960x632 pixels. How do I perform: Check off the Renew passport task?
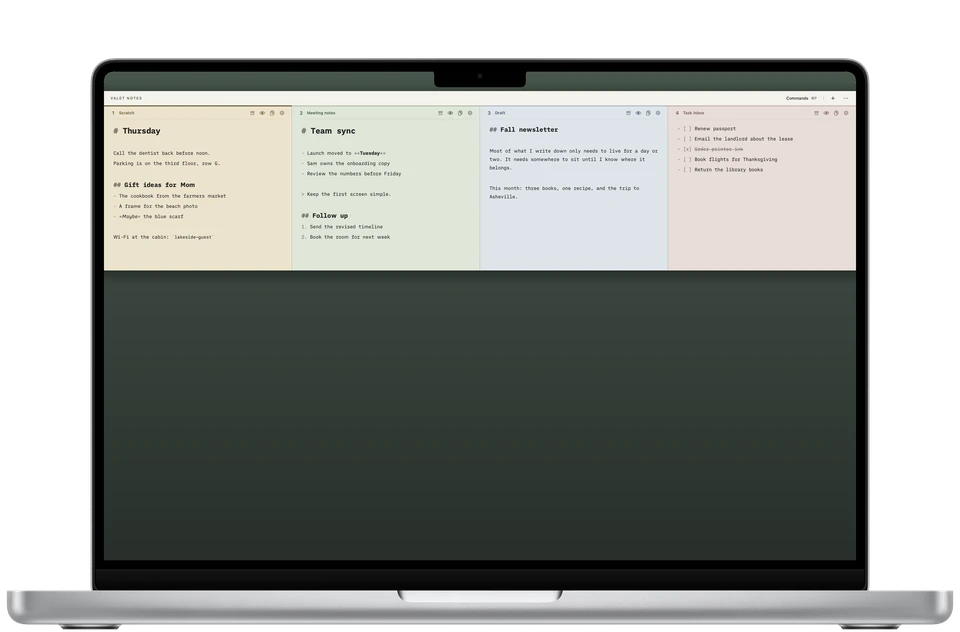pyautogui.click(x=688, y=129)
